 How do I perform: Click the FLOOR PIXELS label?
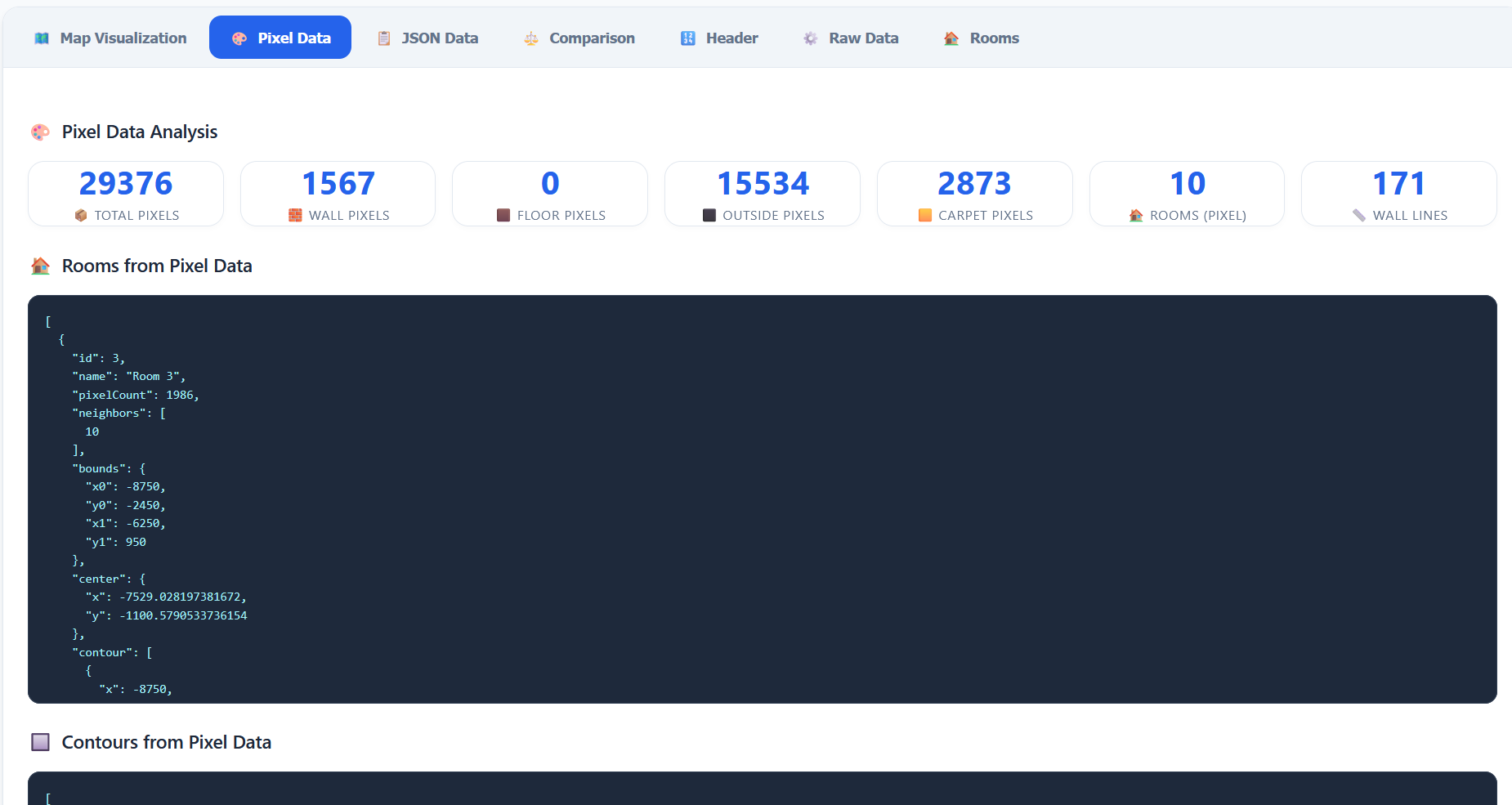(x=561, y=216)
